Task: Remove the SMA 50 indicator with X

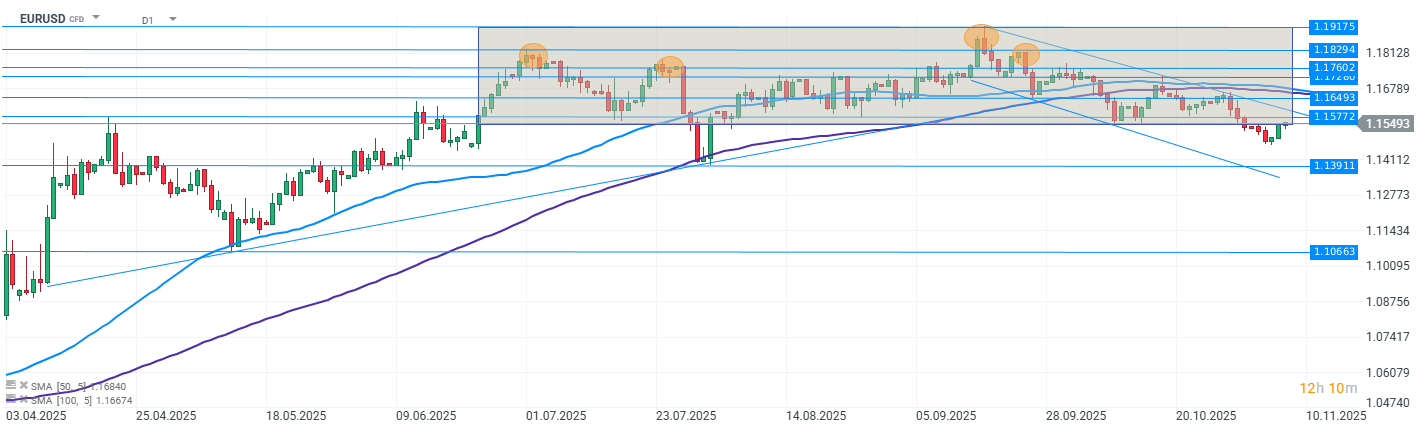Action: (x=23, y=385)
